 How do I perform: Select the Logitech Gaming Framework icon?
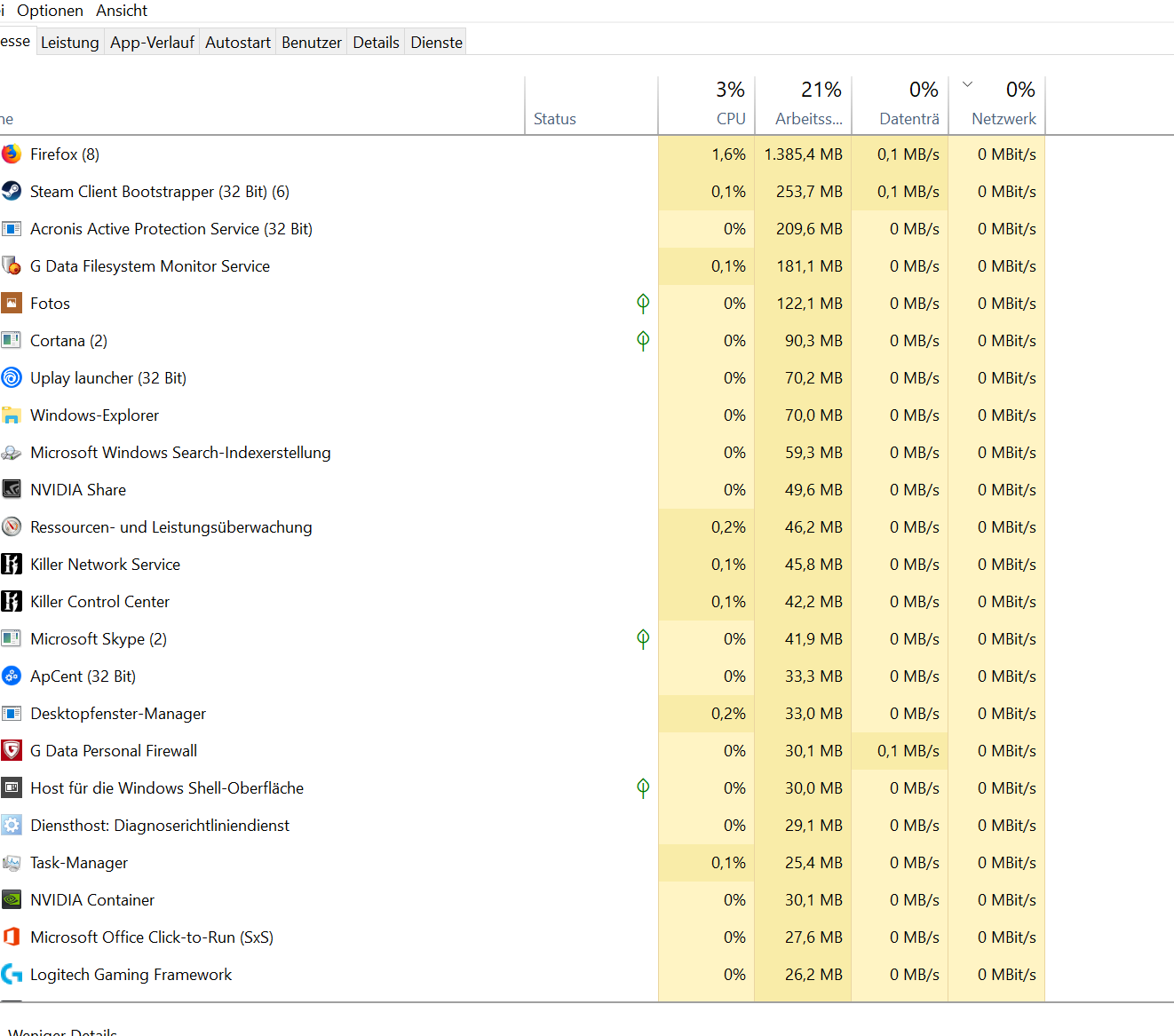(x=12, y=975)
